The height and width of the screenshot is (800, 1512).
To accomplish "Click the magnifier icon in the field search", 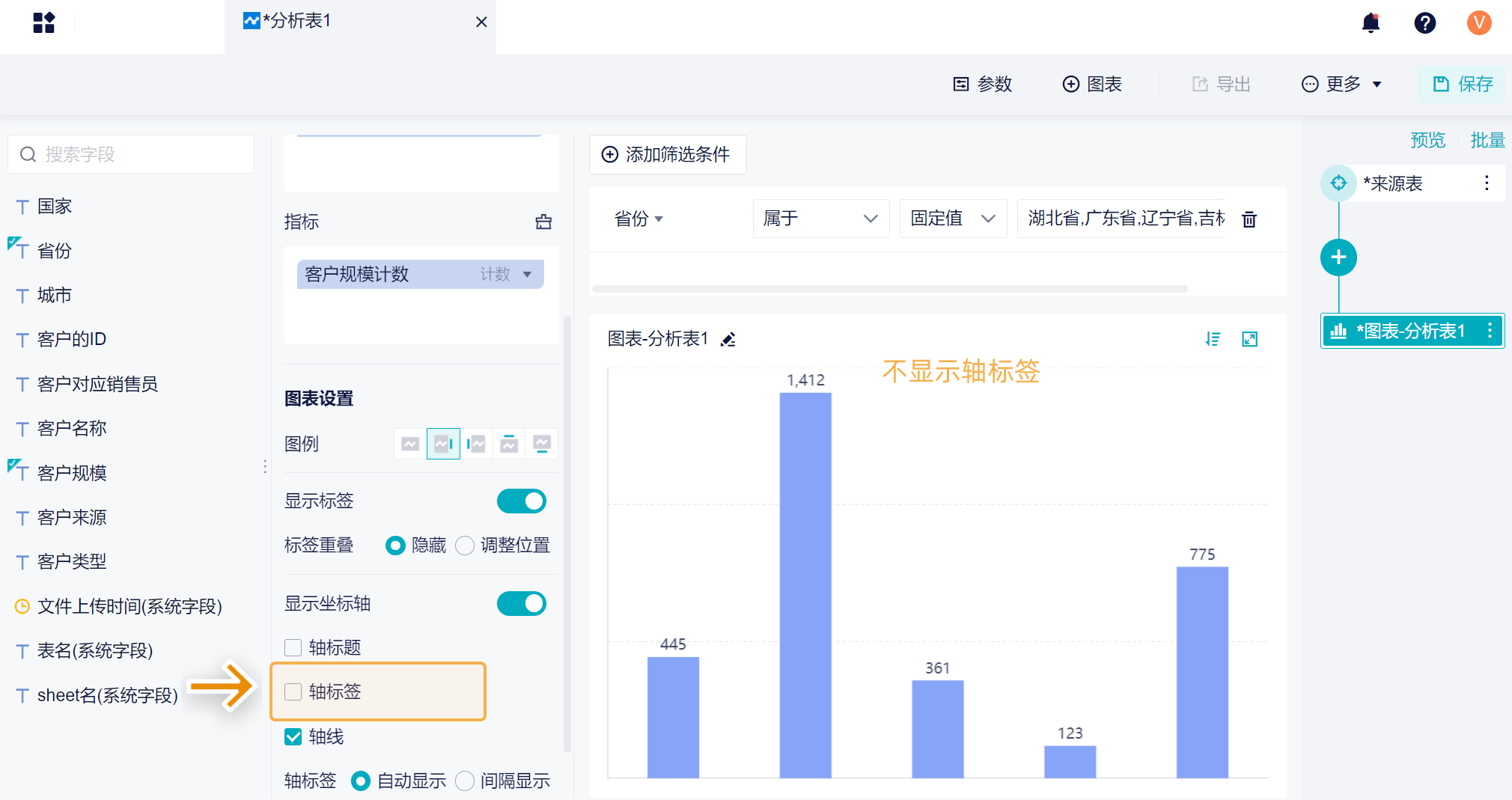I will [28, 154].
